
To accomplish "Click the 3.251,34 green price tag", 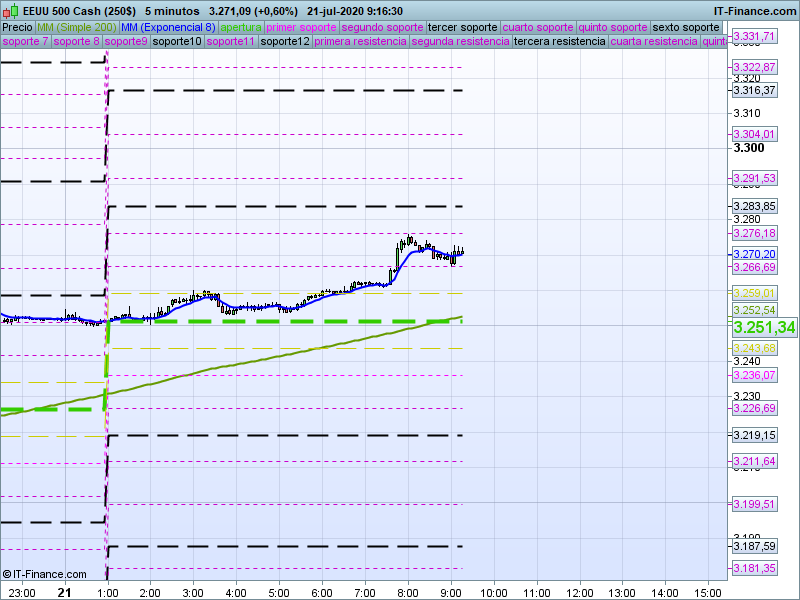I will coord(764,328).
